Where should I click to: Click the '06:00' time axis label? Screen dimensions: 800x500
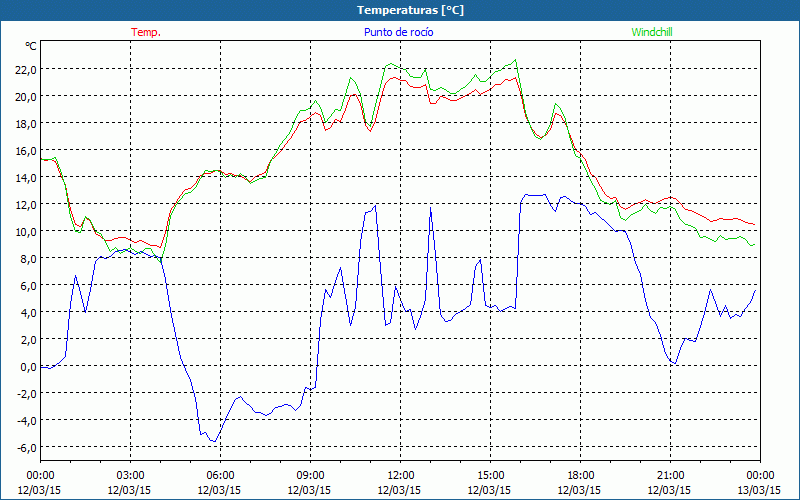(x=220, y=476)
